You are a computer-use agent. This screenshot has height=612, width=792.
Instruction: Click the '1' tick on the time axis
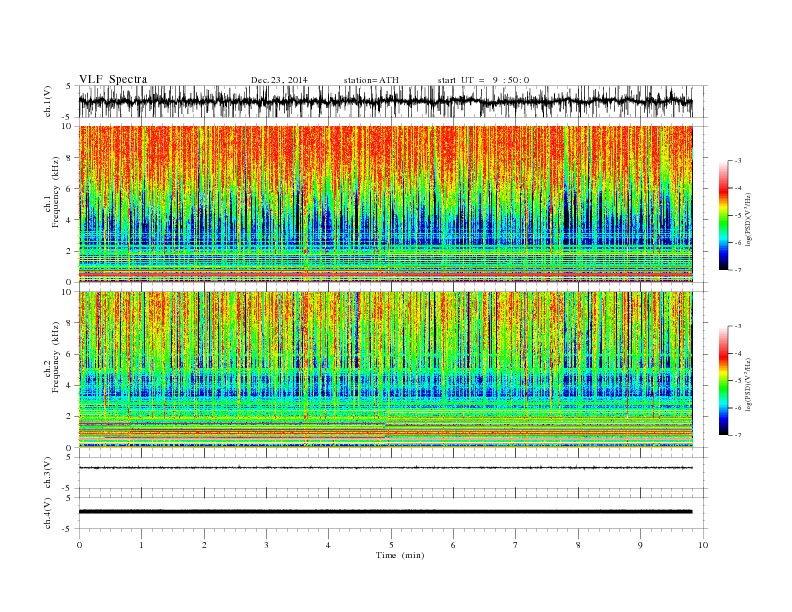(x=141, y=545)
